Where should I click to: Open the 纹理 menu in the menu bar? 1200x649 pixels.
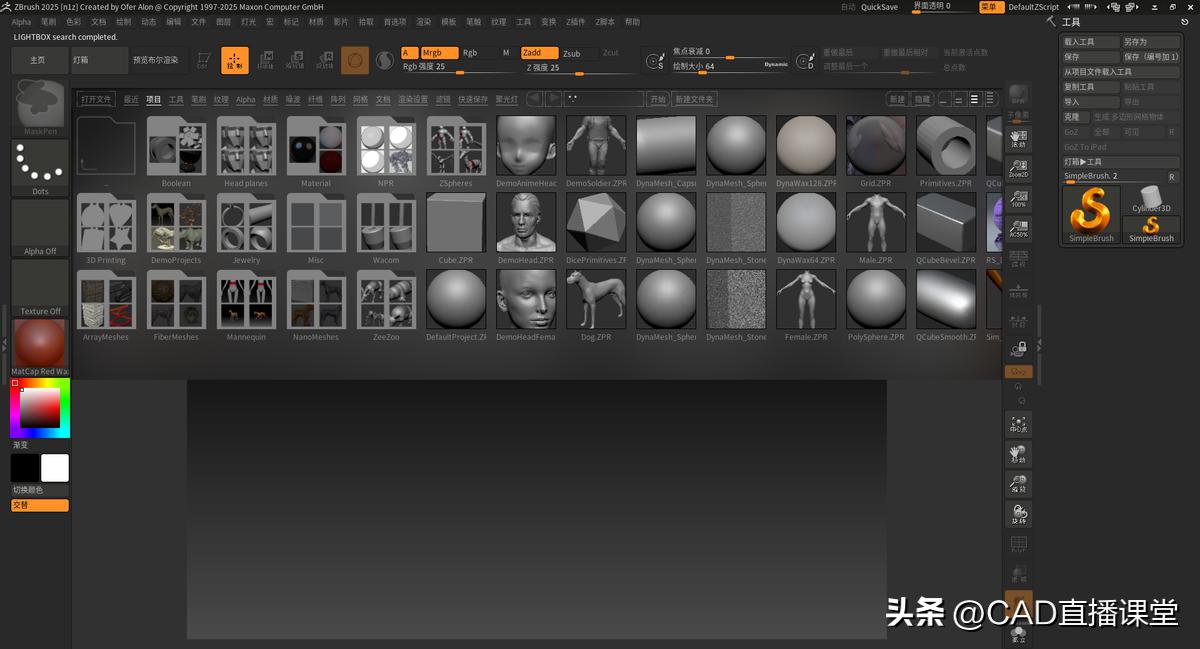pyautogui.click(x=498, y=21)
